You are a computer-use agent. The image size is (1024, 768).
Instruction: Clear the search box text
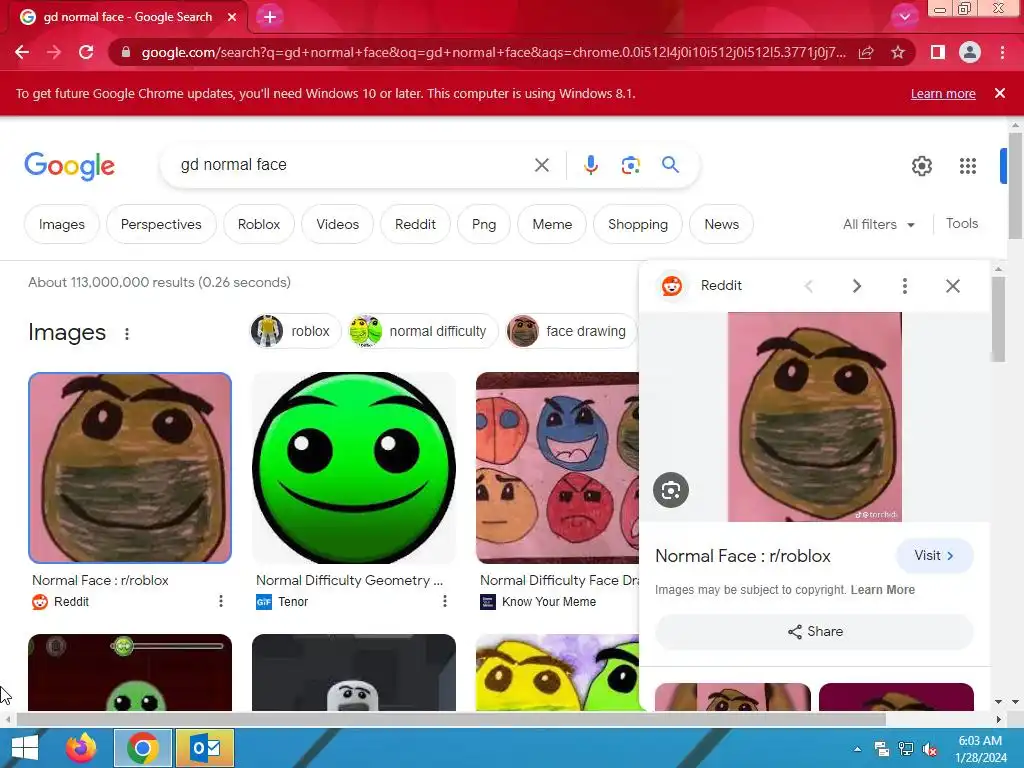(541, 165)
